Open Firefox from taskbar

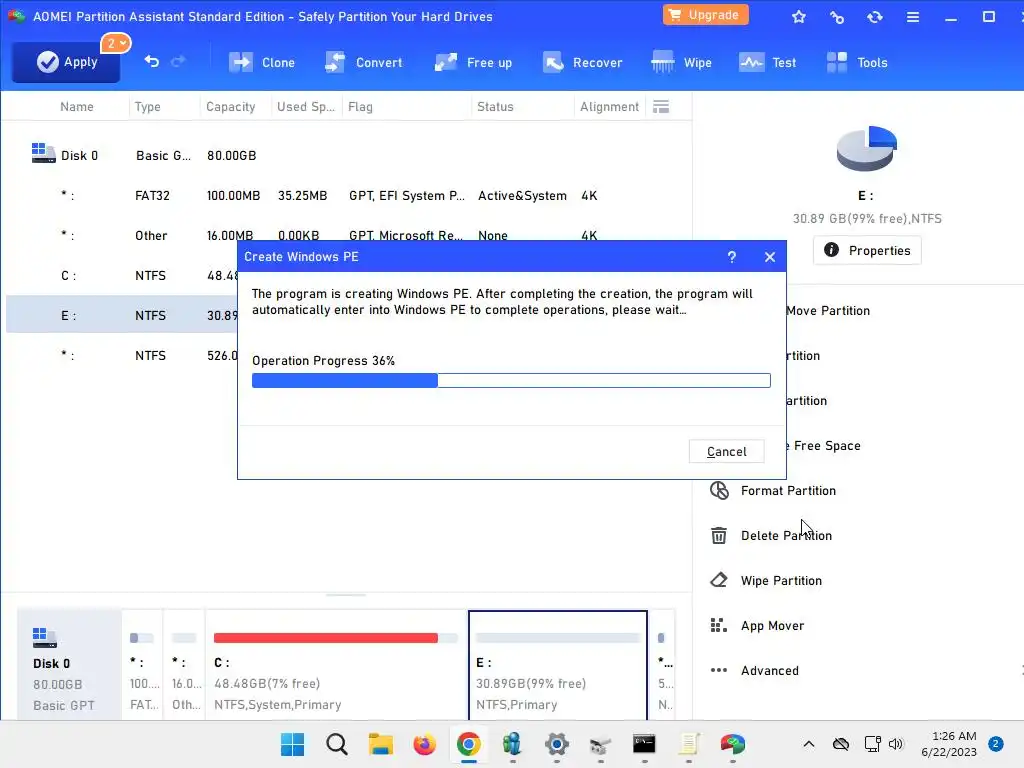(424, 744)
